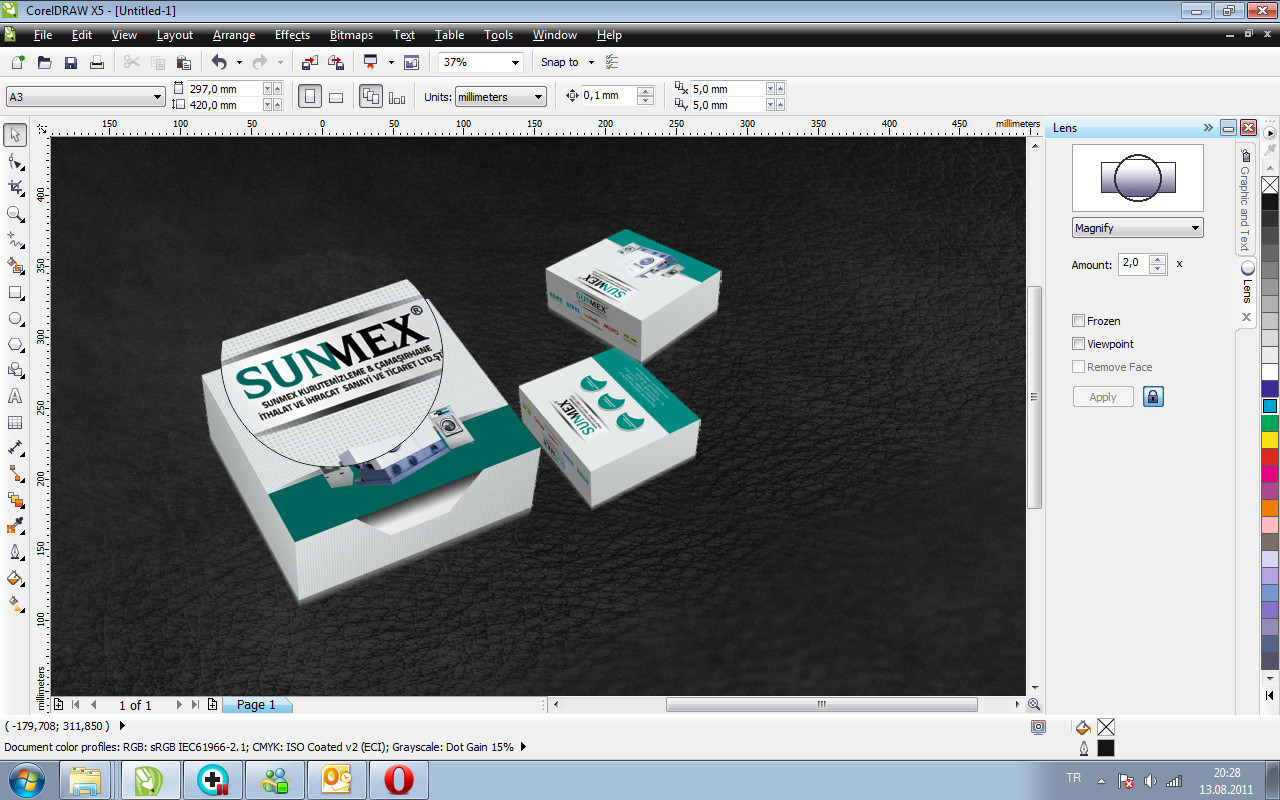Click the horizontal scrollbar thumb
Image resolution: width=1280 pixels, height=800 pixels.
point(822,705)
